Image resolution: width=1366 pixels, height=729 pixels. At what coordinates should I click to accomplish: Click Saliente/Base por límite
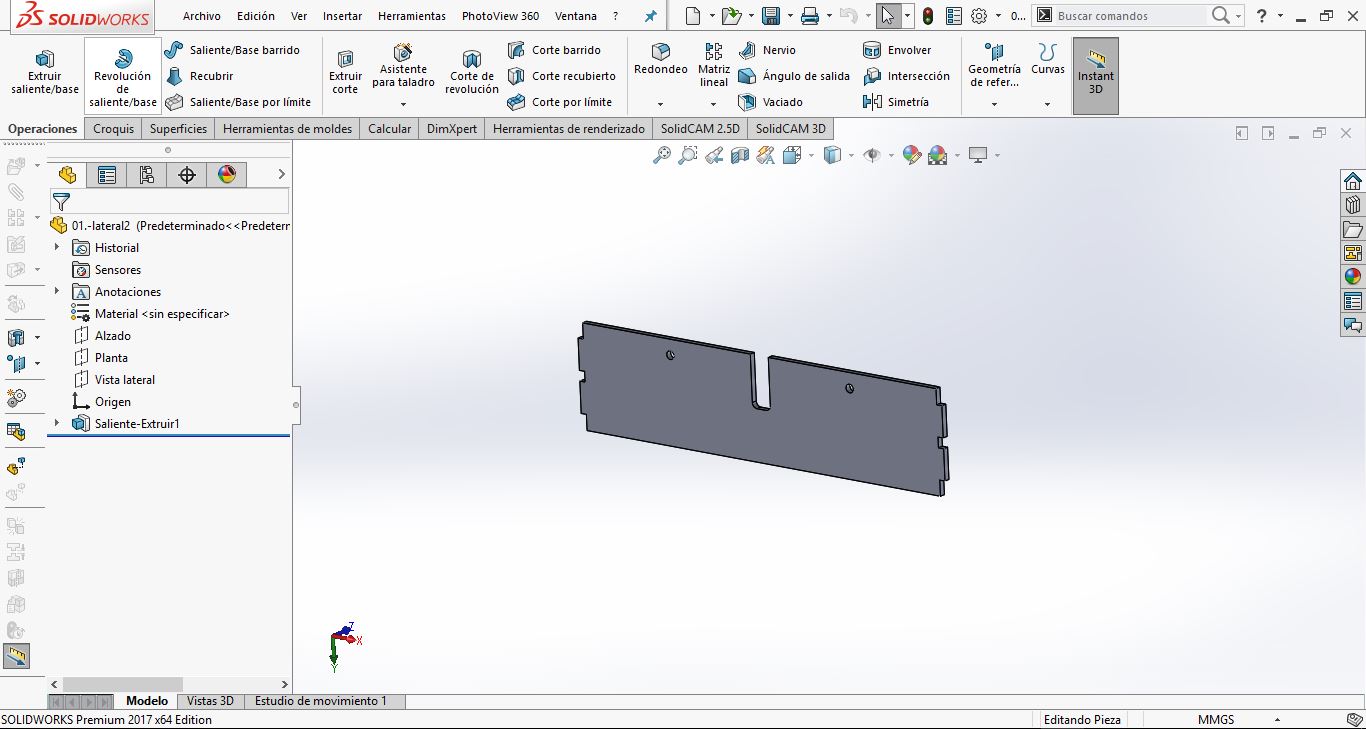(x=238, y=102)
